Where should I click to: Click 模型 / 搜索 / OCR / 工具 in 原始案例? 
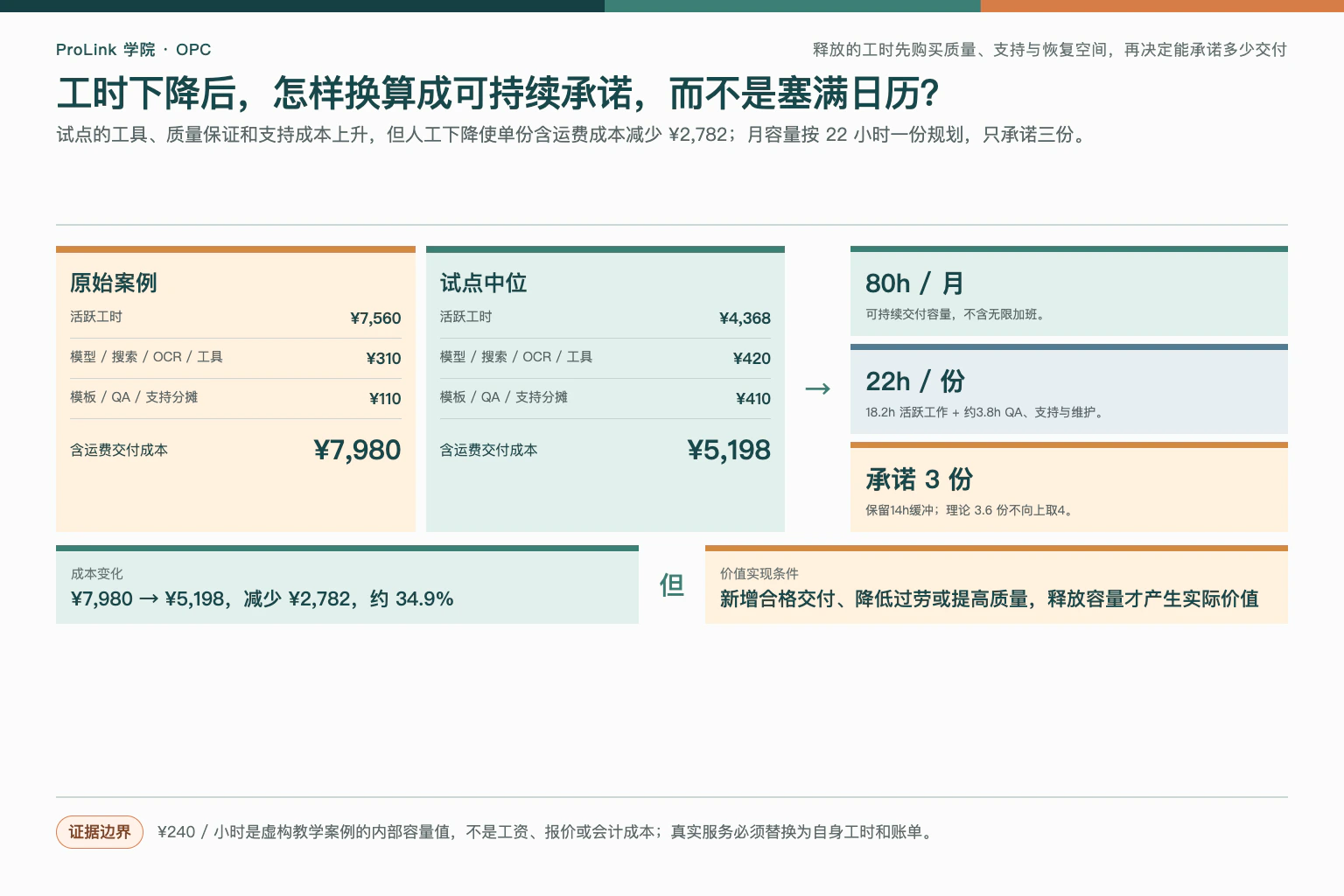(x=146, y=357)
